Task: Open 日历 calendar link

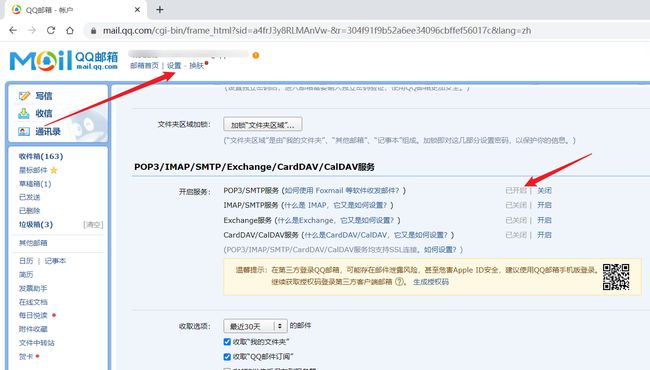Action: click(26, 261)
